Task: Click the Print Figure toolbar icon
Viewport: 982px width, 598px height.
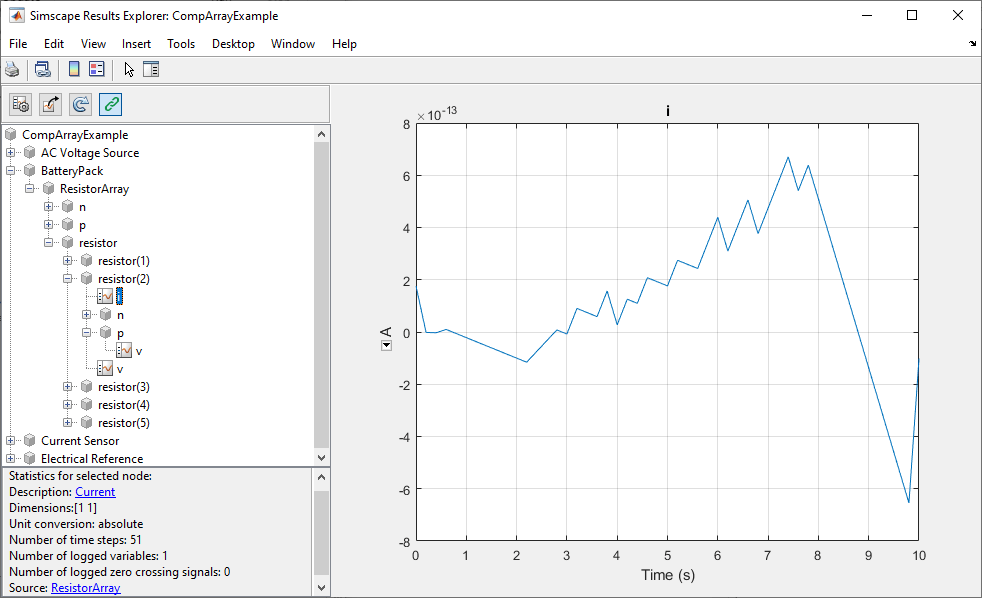Action: [x=12, y=69]
